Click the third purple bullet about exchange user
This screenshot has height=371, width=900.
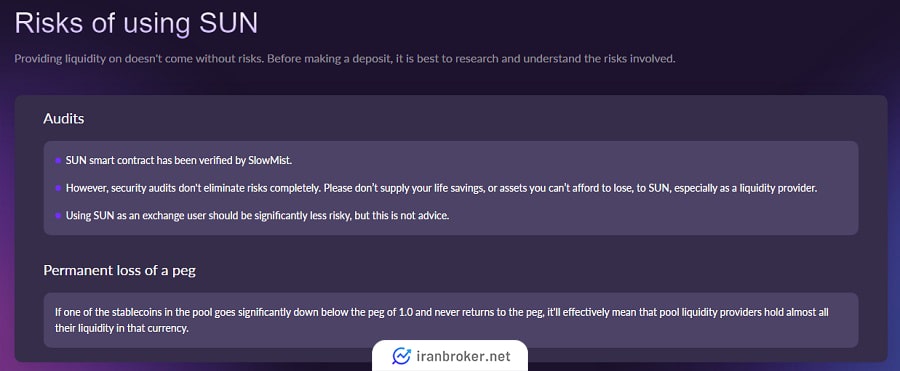pos(58,215)
